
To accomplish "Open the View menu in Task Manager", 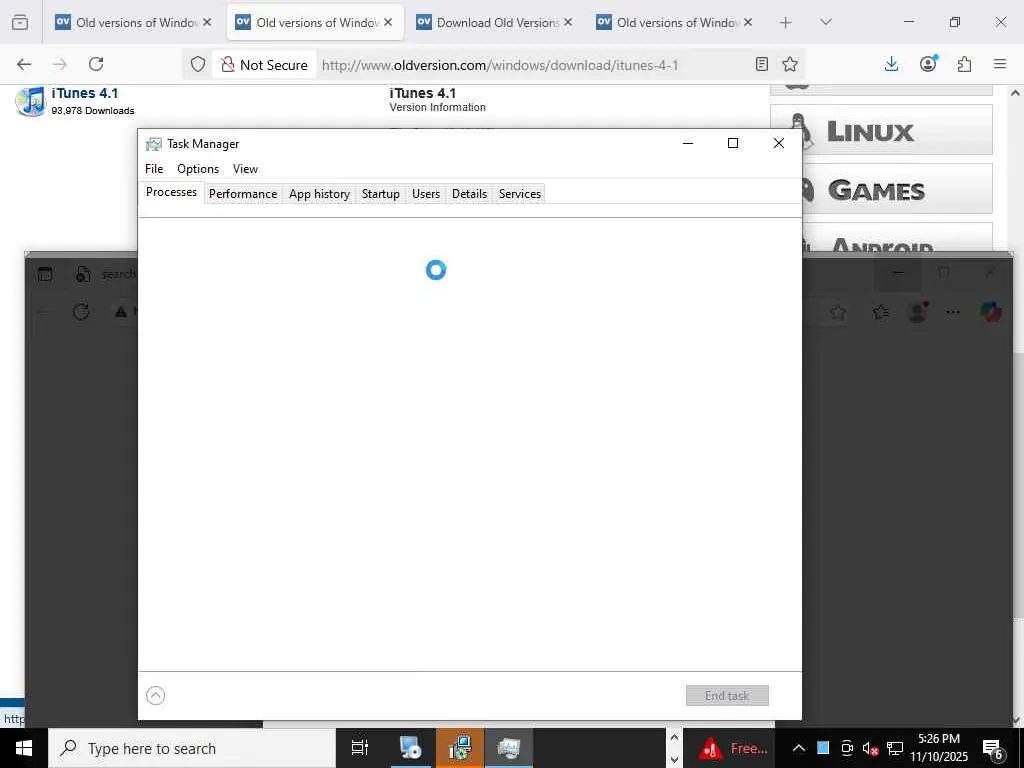I will click(x=245, y=168).
